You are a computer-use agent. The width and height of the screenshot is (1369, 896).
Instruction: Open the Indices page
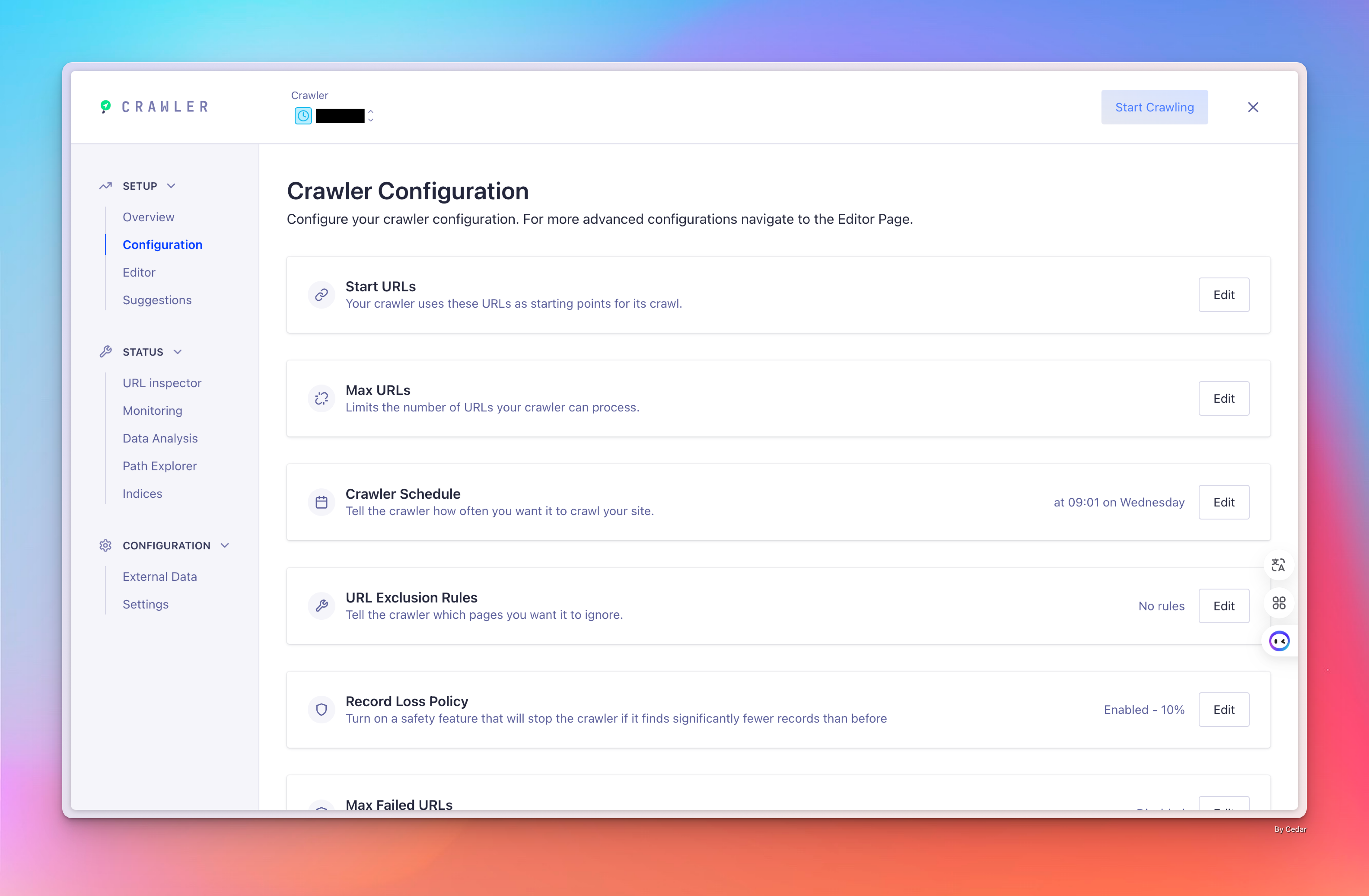(x=142, y=493)
